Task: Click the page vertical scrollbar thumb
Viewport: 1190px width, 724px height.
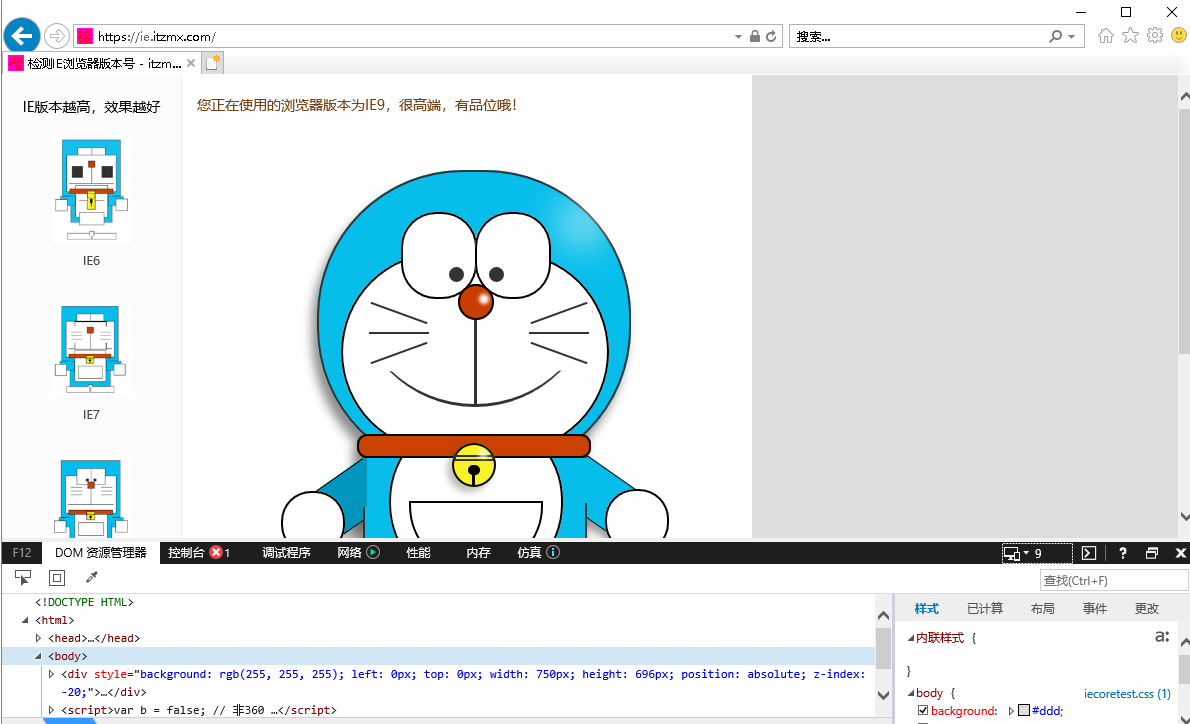Action: click(x=1184, y=231)
